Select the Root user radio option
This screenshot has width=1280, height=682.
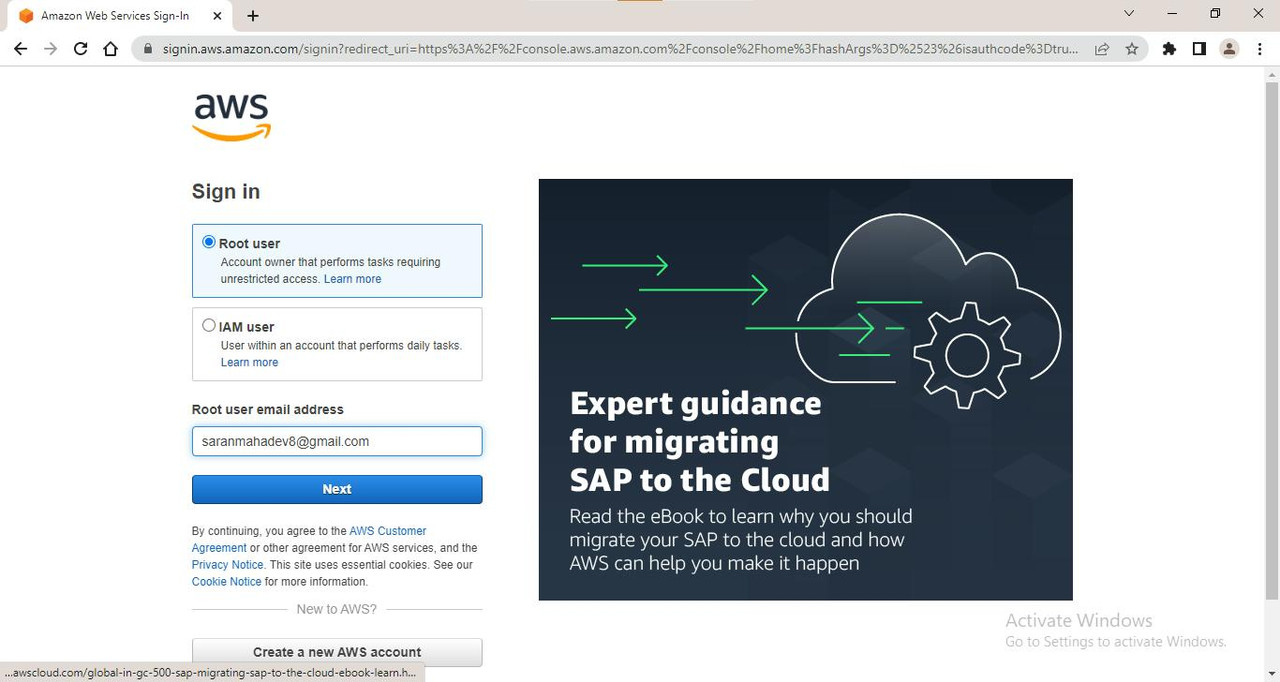coord(208,242)
